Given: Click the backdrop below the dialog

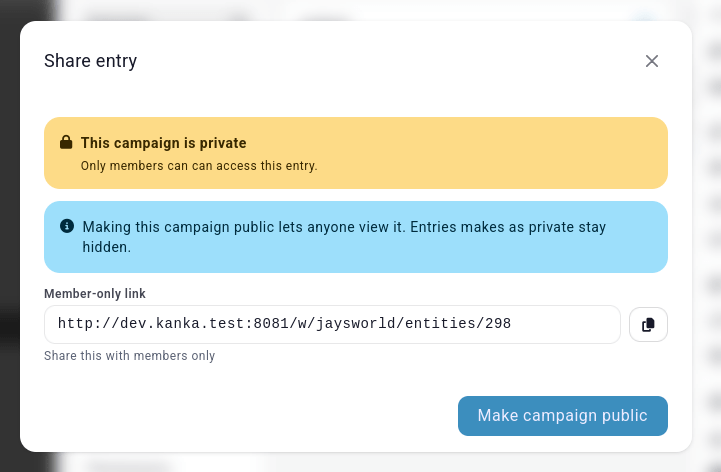Looking at the screenshot, I should [360, 463].
